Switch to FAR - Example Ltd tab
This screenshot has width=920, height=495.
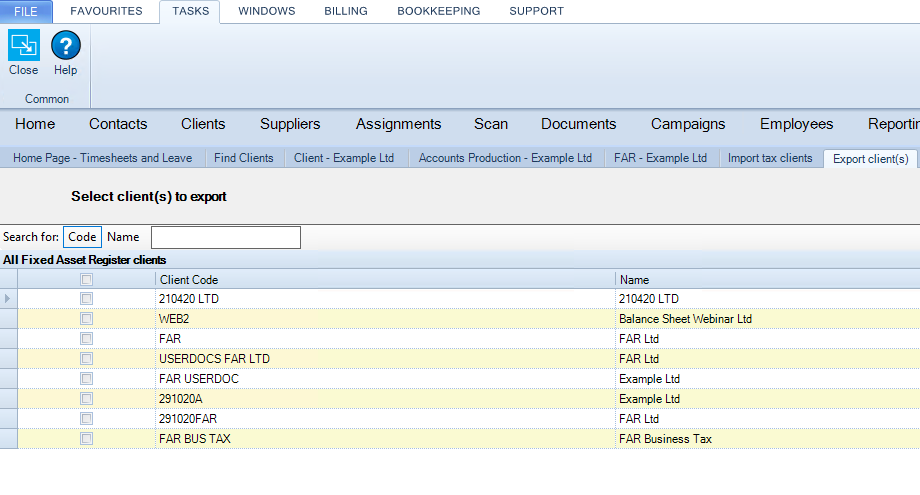[660, 158]
